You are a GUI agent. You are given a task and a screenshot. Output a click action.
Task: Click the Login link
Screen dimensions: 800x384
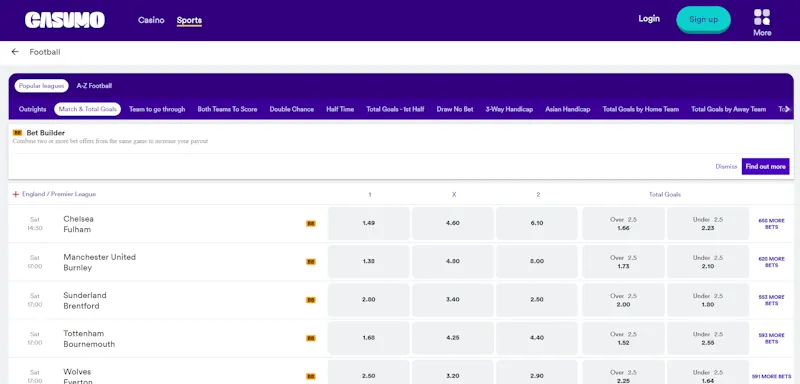pos(649,18)
